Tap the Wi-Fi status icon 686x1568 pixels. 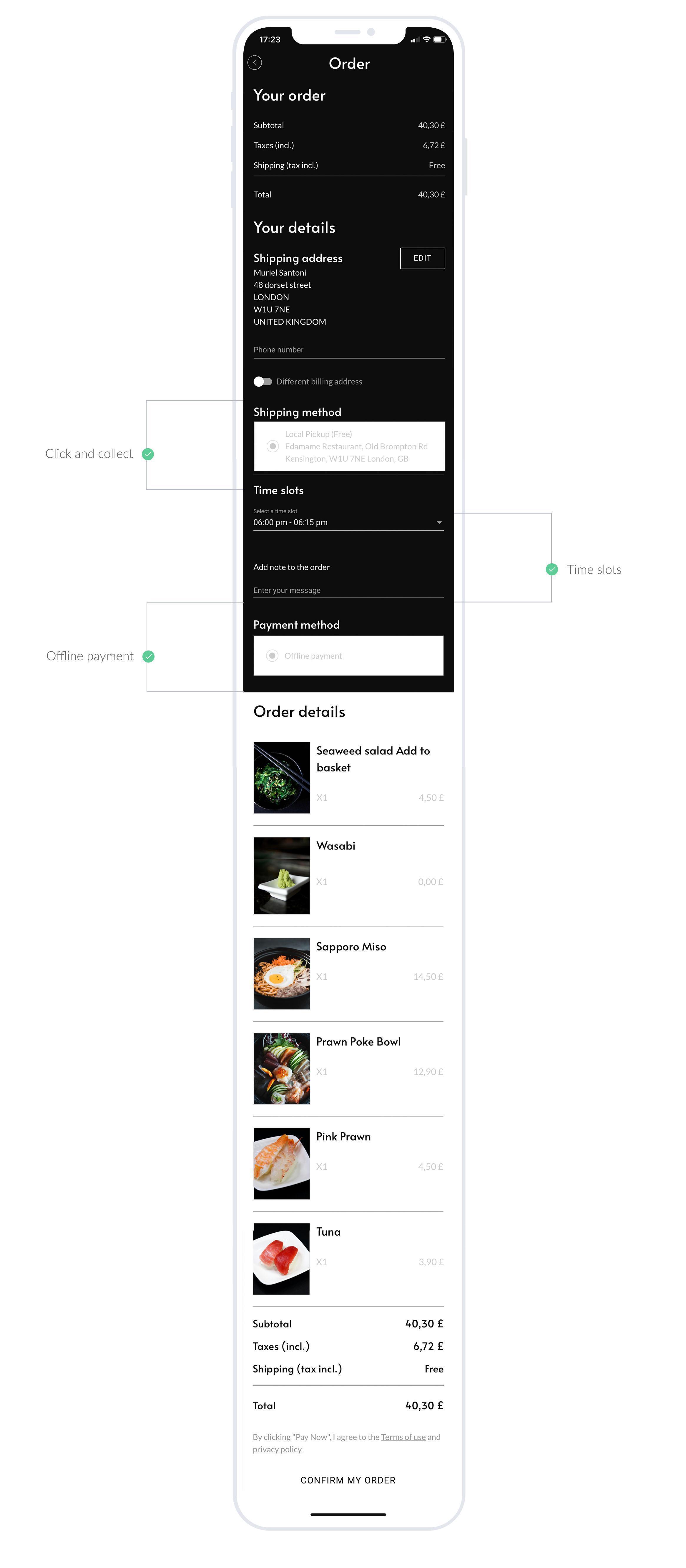click(426, 39)
